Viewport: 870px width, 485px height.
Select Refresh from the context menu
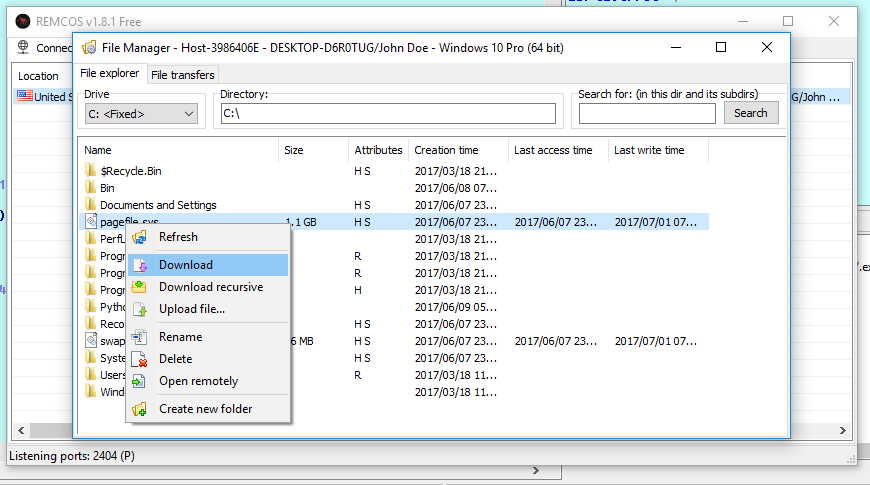tap(208, 237)
